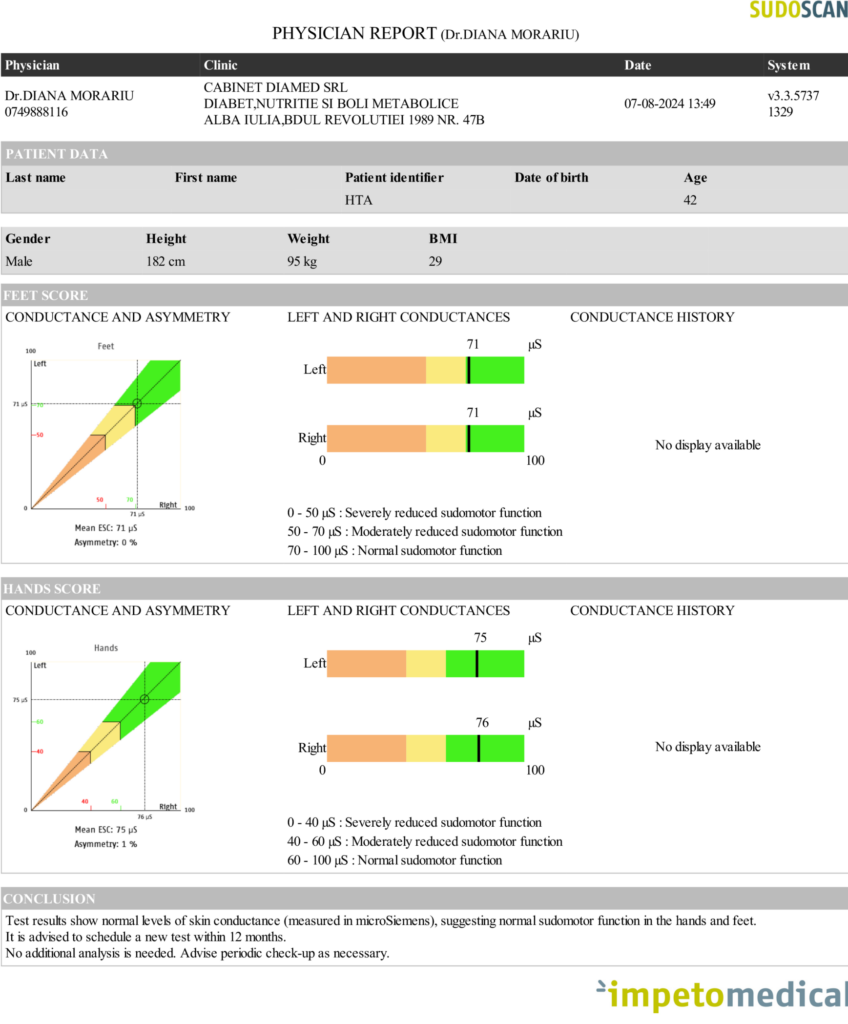Screen dimensions: 848x1024
Task: Click the lower hands score color bar
Action: pos(426,749)
